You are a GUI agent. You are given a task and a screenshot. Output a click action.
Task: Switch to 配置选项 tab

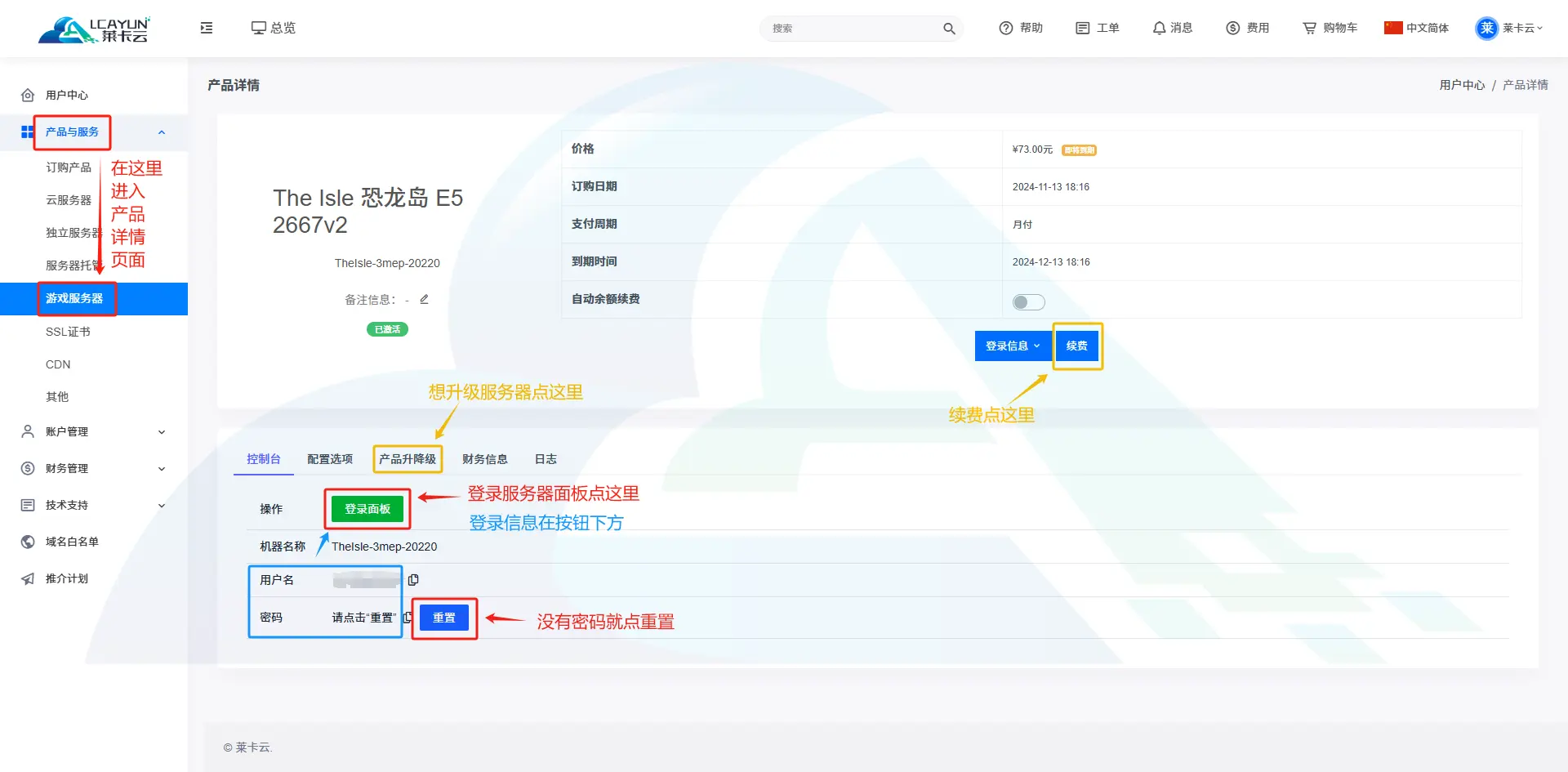(330, 459)
